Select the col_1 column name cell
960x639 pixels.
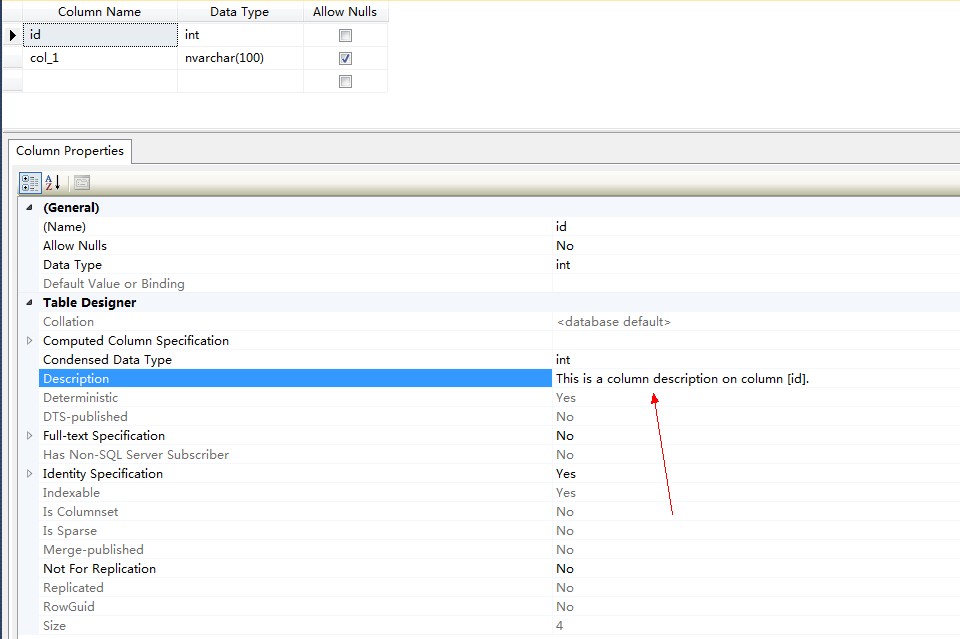coord(100,58)
